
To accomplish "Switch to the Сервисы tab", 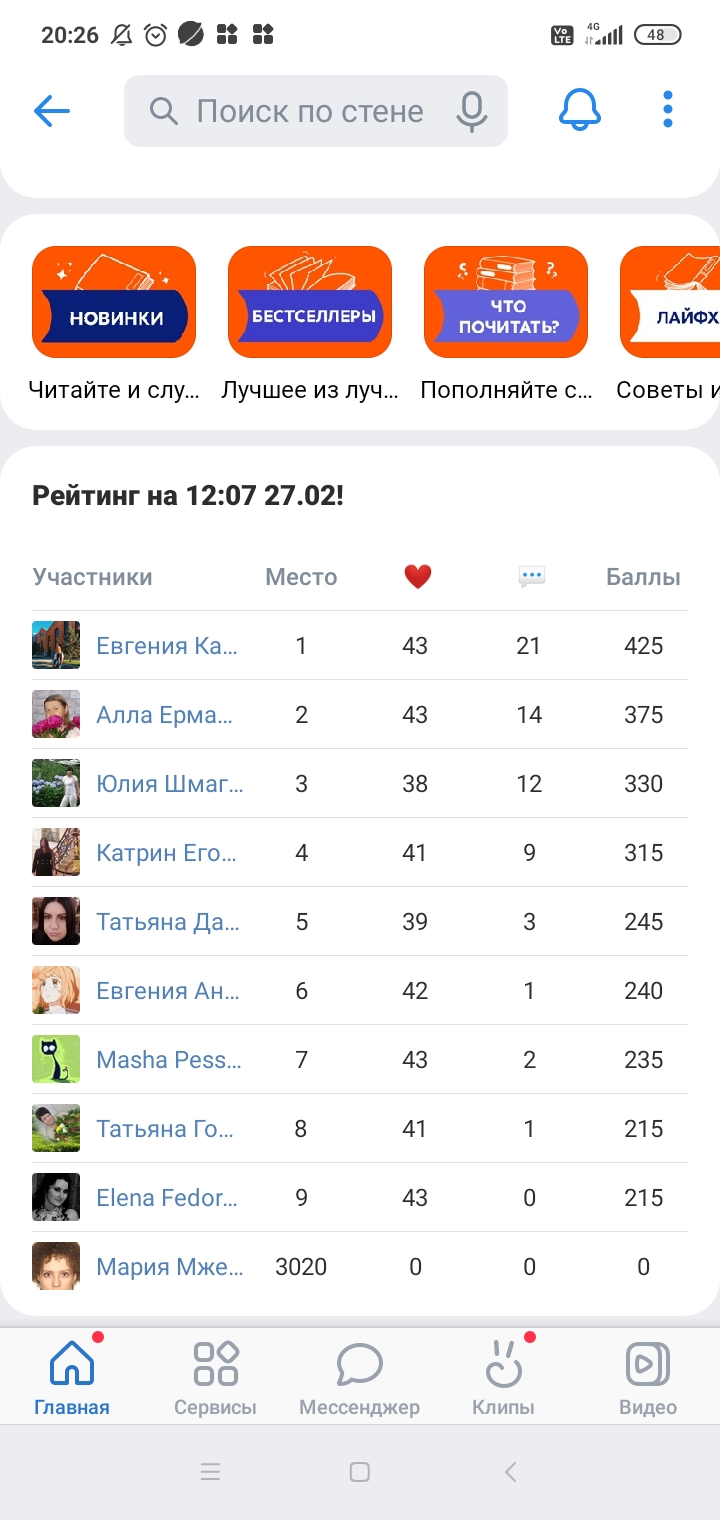I will (x=215, y=1379).
